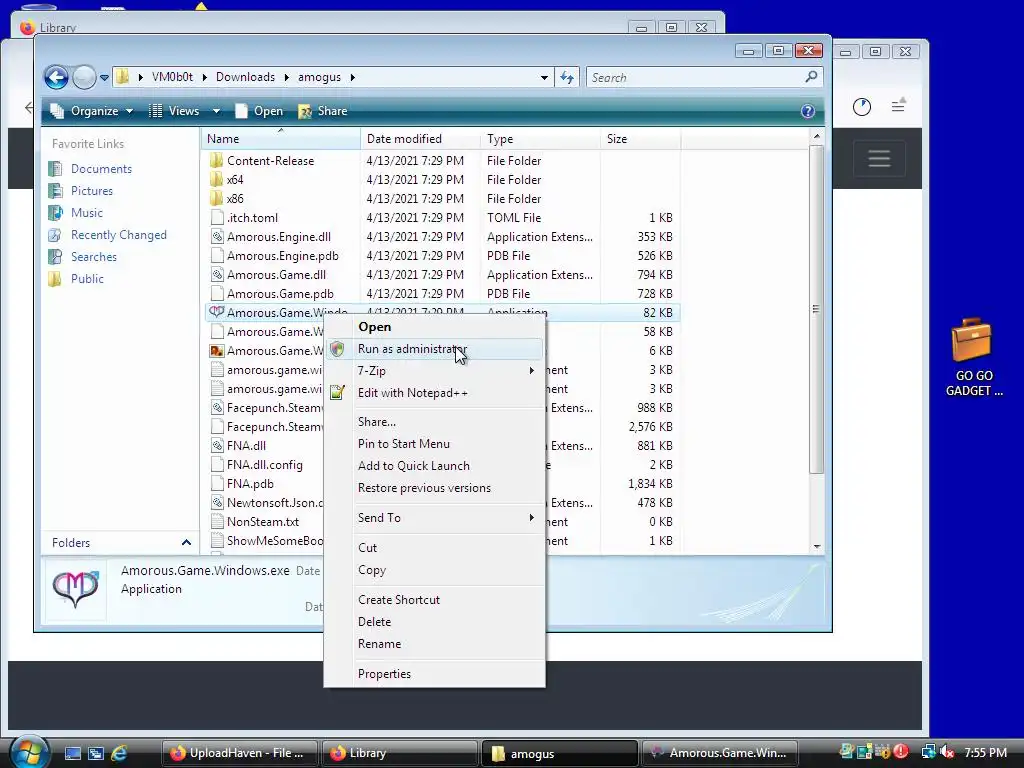The height and width of the screenshot is (768, 1024).
Task: Choose Cut in the context menu
Action: click(x=434, y=548)
